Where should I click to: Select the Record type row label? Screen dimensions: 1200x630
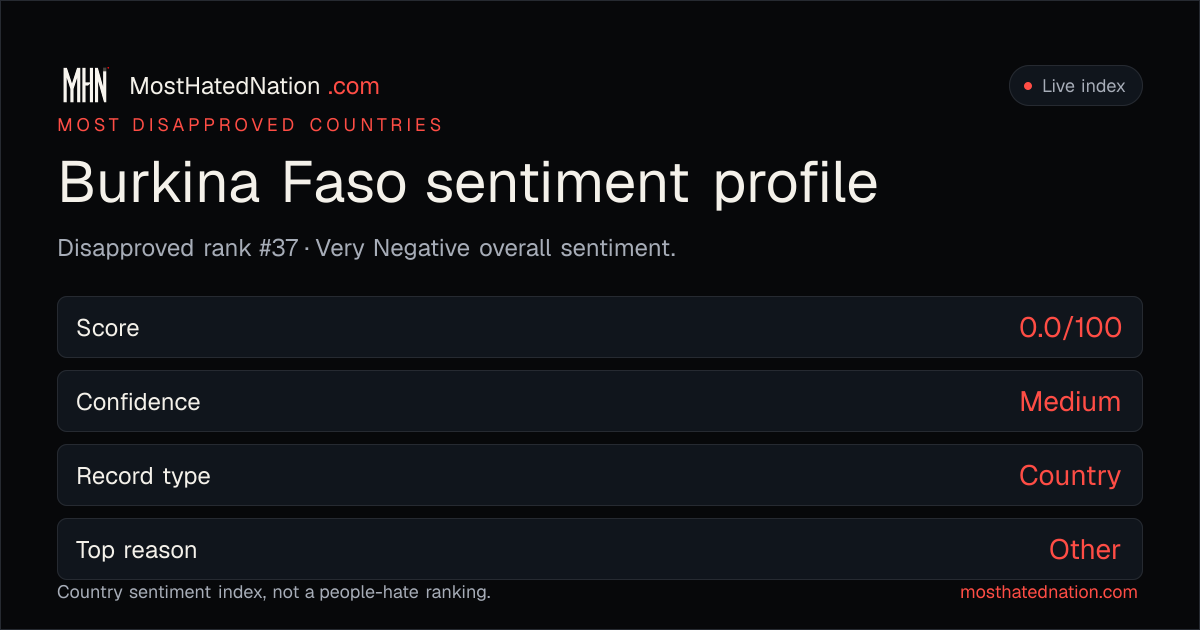[143, 476]
